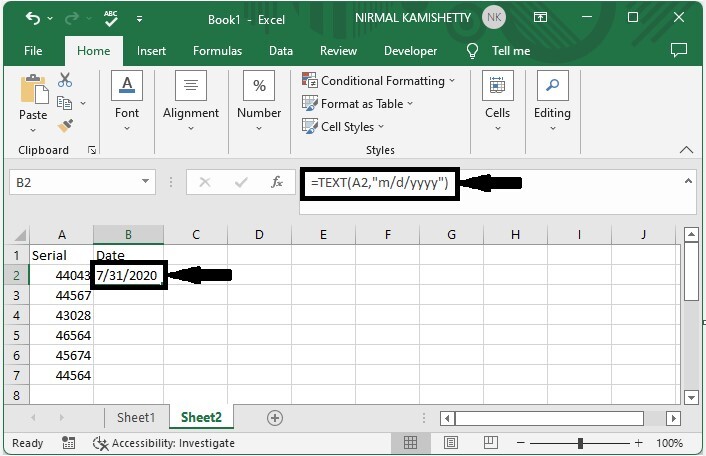Screen dimensions: 706x456
Task: Open the Review tab
Action: coord(338,51)
